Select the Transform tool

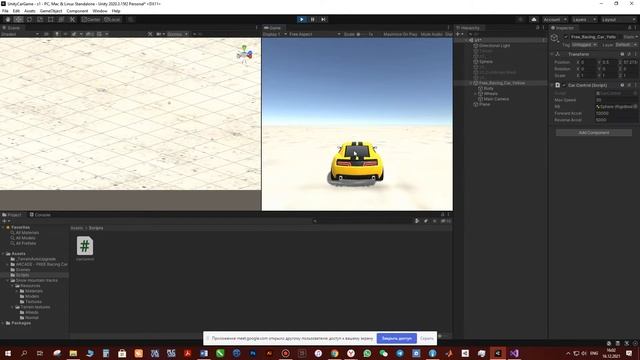tap(61, 19)
